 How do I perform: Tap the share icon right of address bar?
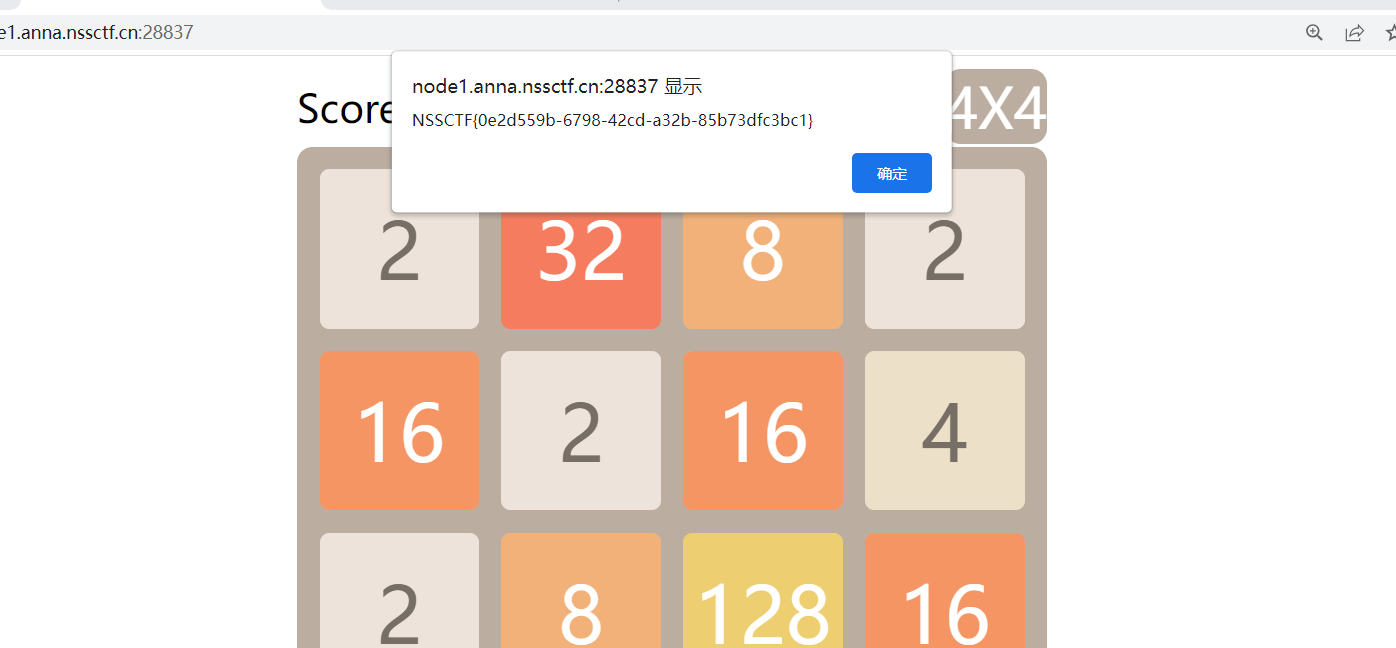[1355, 32]
